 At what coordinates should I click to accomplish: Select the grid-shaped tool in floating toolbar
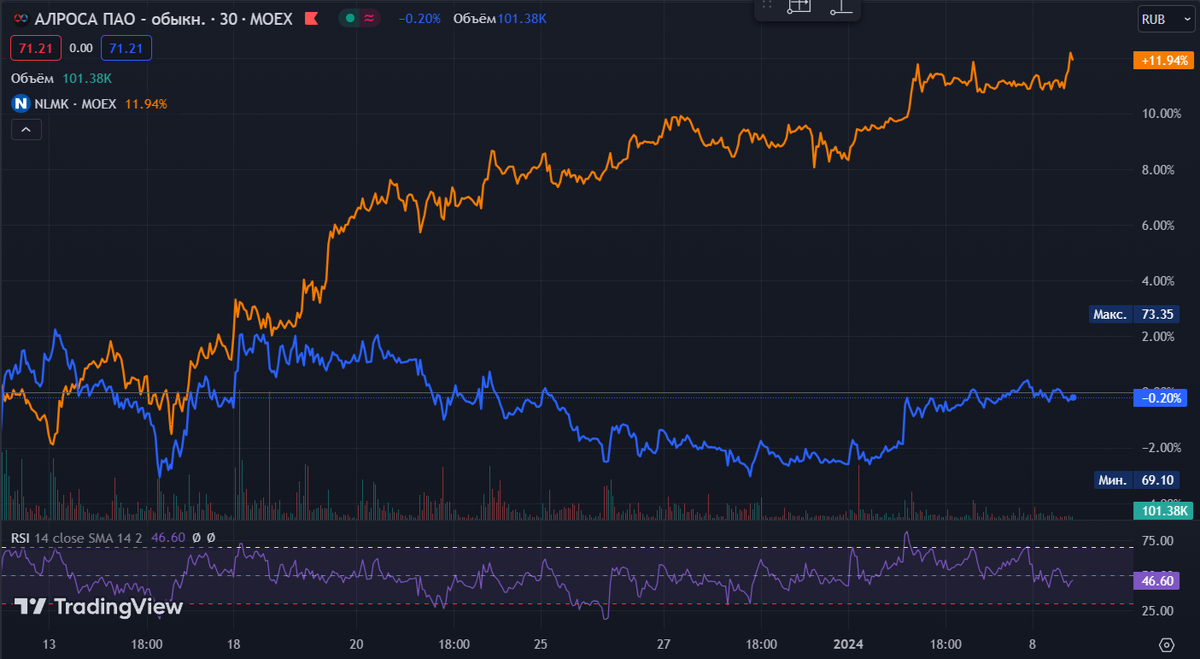point(798,6)
